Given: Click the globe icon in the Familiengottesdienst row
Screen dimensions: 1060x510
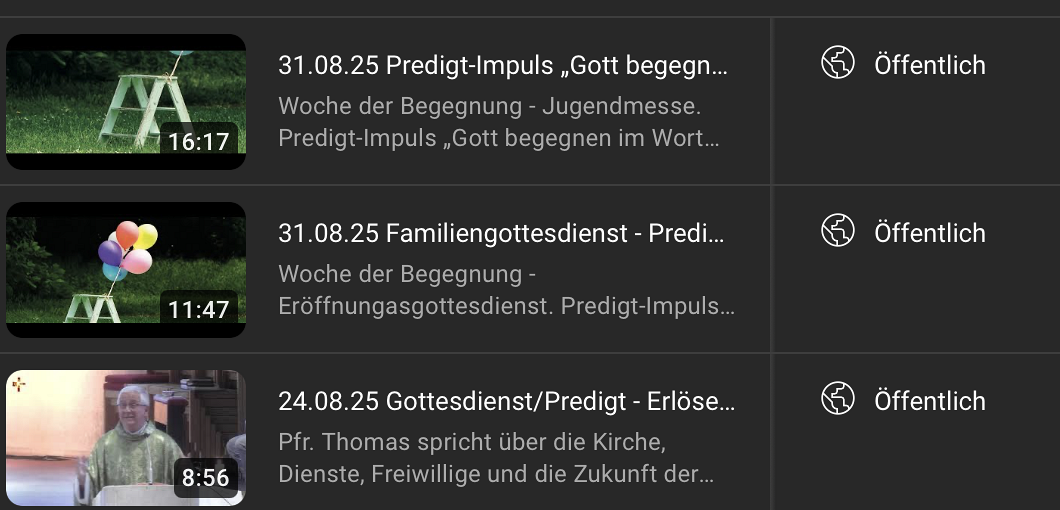Looking at the screenshot, I should 838,231.
